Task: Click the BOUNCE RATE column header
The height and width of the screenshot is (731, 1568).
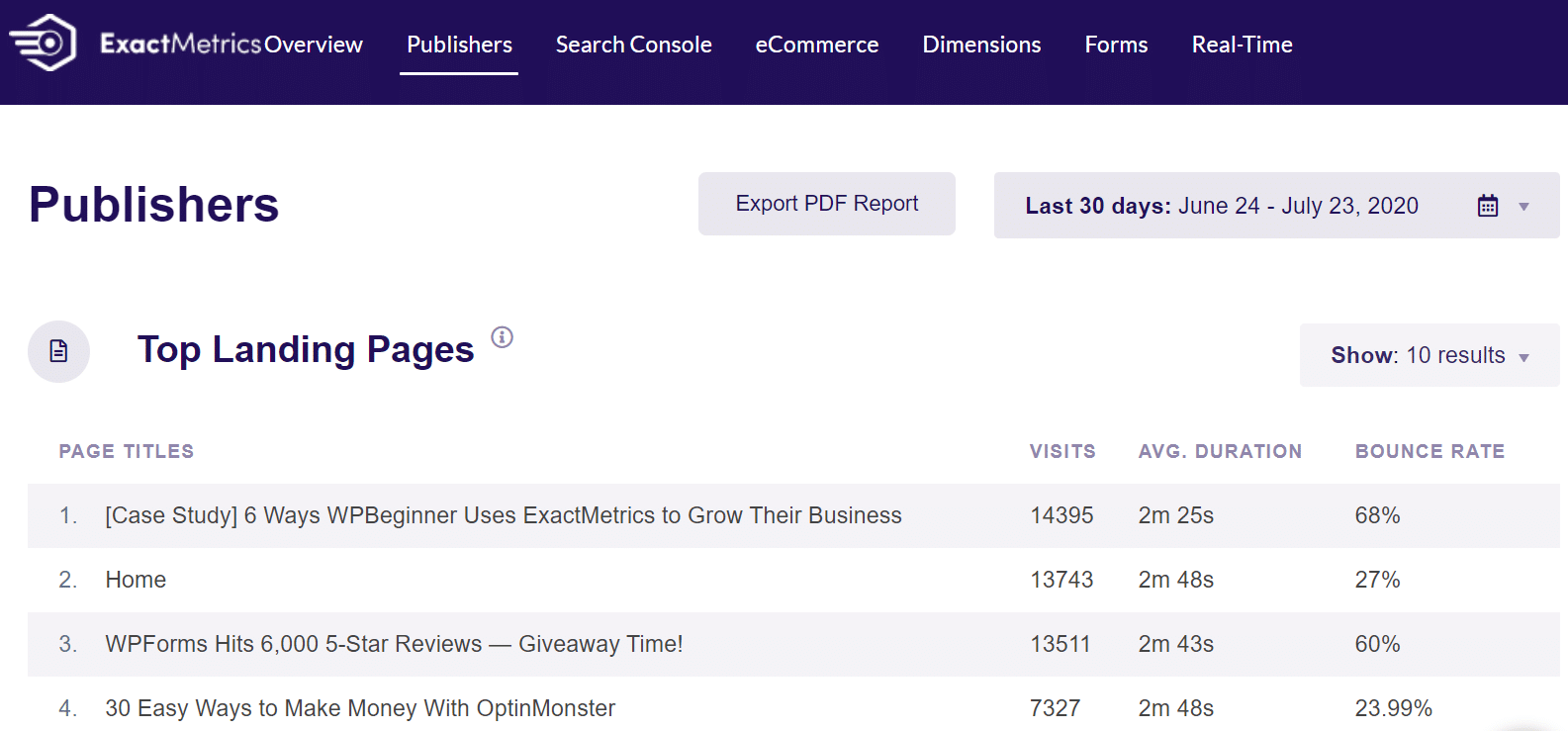Action: point(1430,451)
